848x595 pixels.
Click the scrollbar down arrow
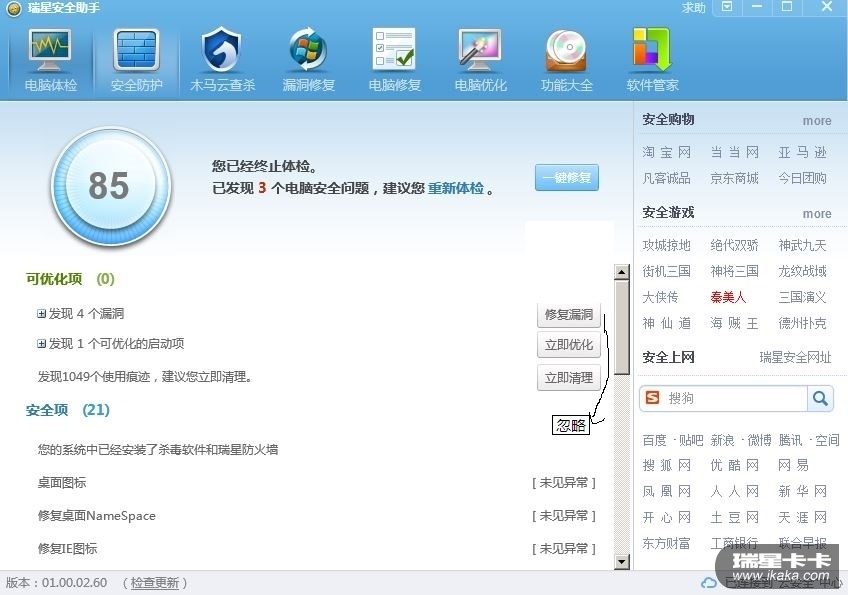[622, 562]
